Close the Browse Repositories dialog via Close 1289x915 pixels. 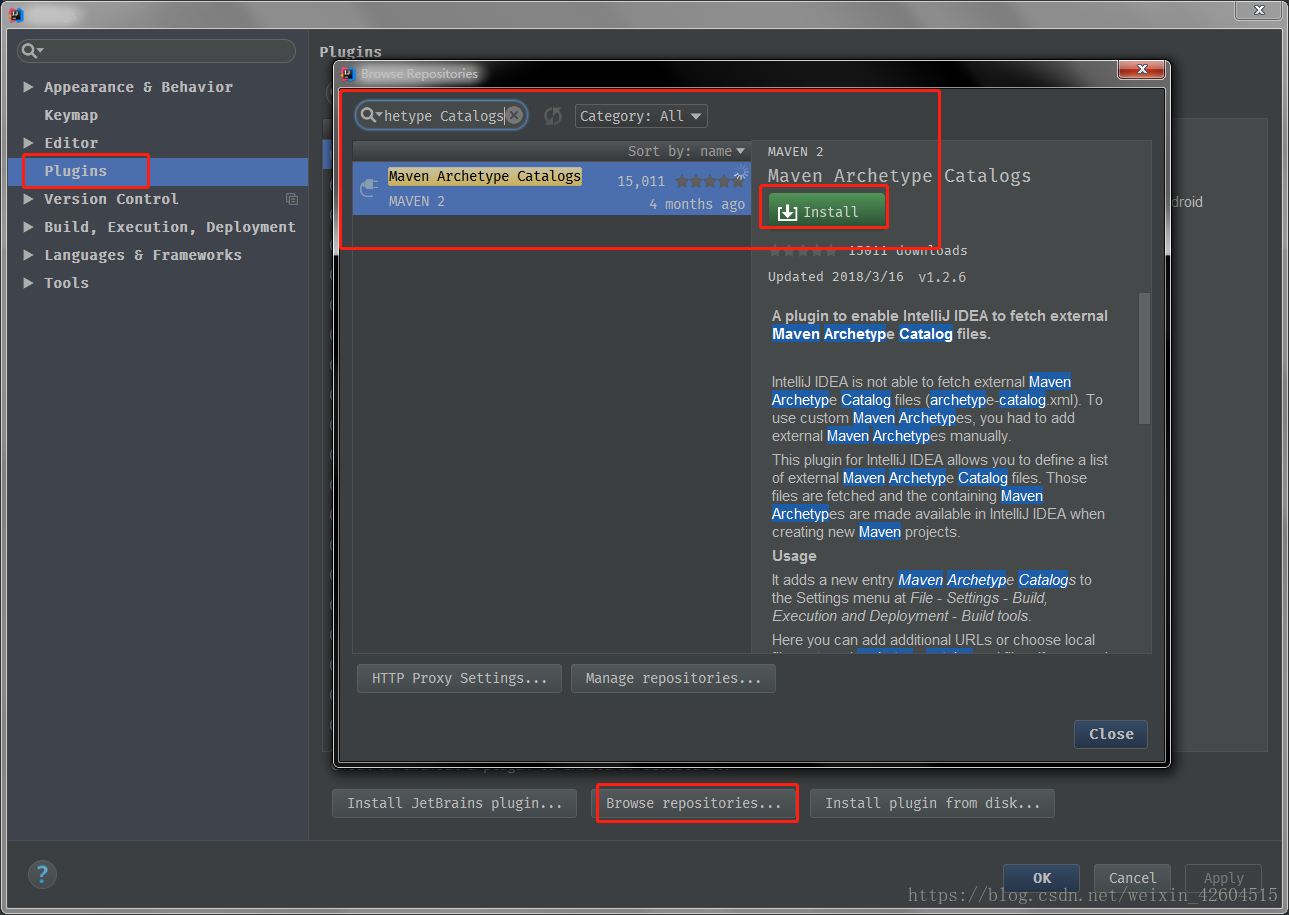1111,734
